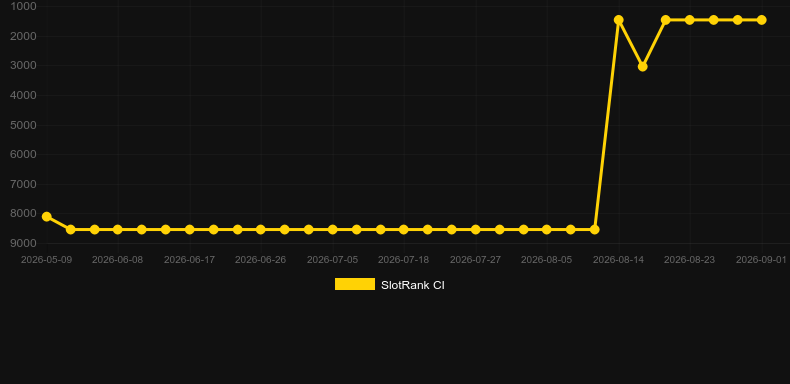790x384 pixels.
Task: Click the y-axis label 2000
Action: click(23, 36)
